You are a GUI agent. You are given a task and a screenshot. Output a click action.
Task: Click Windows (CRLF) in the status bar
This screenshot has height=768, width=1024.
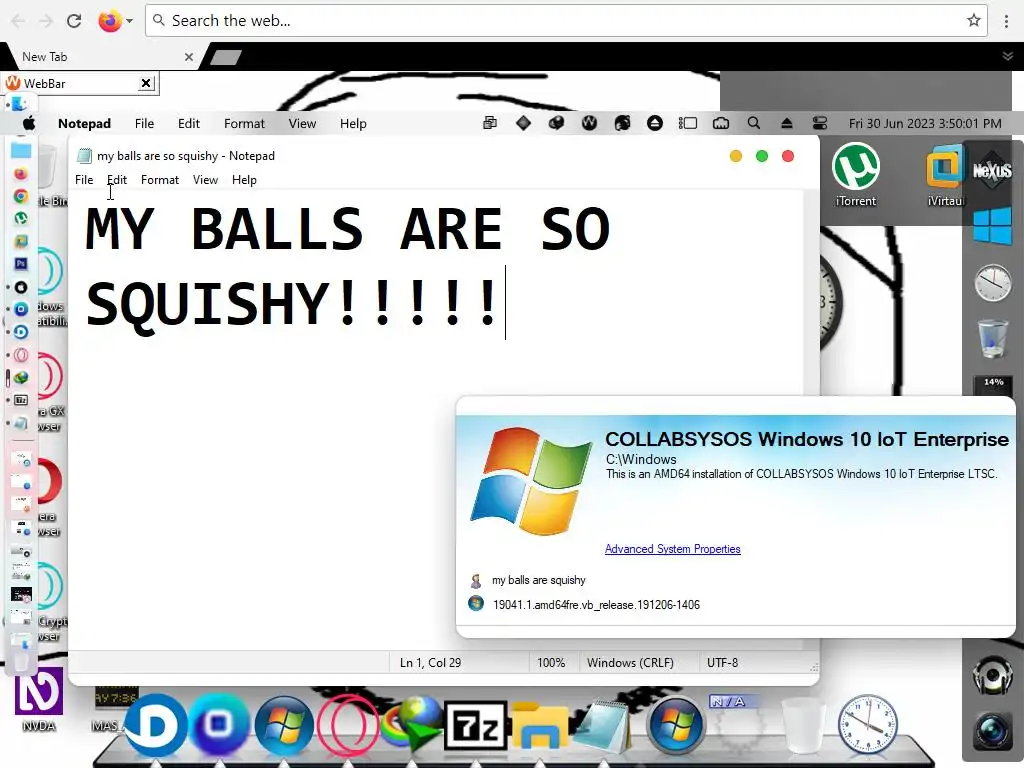coord(630,662)
